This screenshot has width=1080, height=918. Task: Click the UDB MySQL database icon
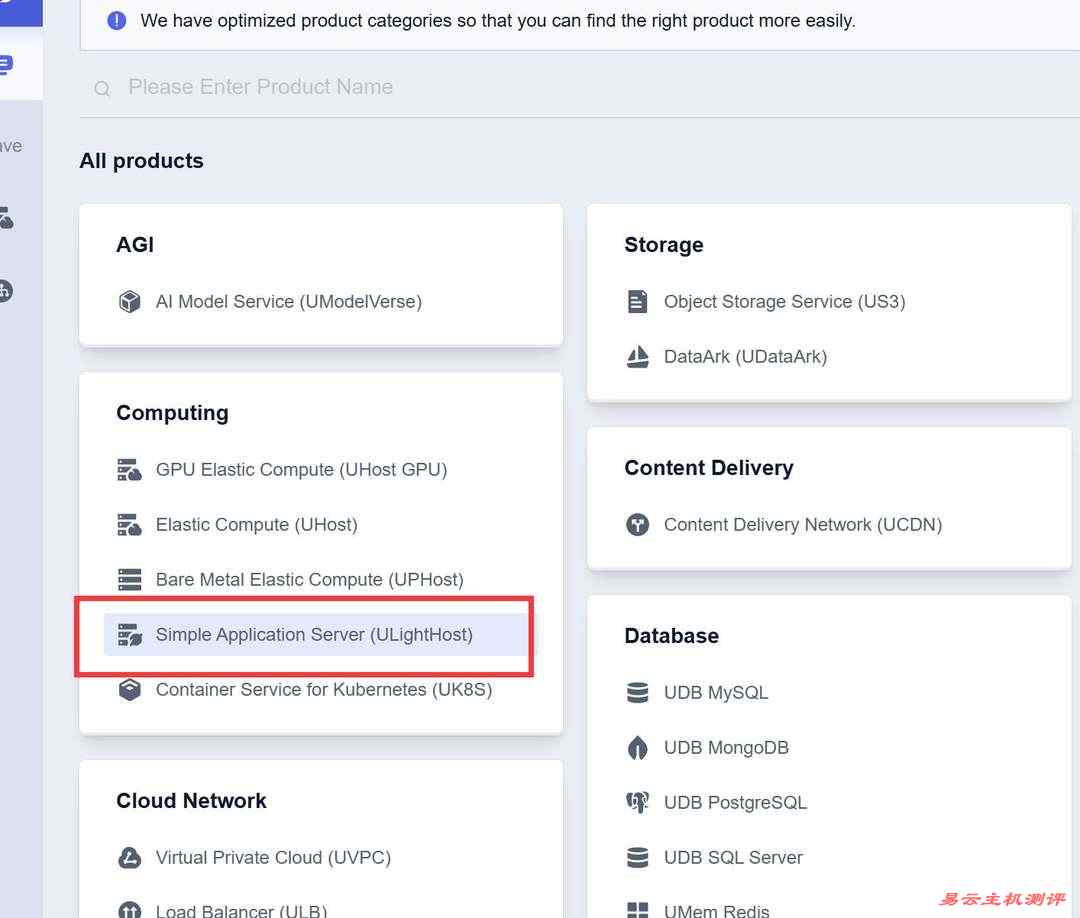pos(637,692)
